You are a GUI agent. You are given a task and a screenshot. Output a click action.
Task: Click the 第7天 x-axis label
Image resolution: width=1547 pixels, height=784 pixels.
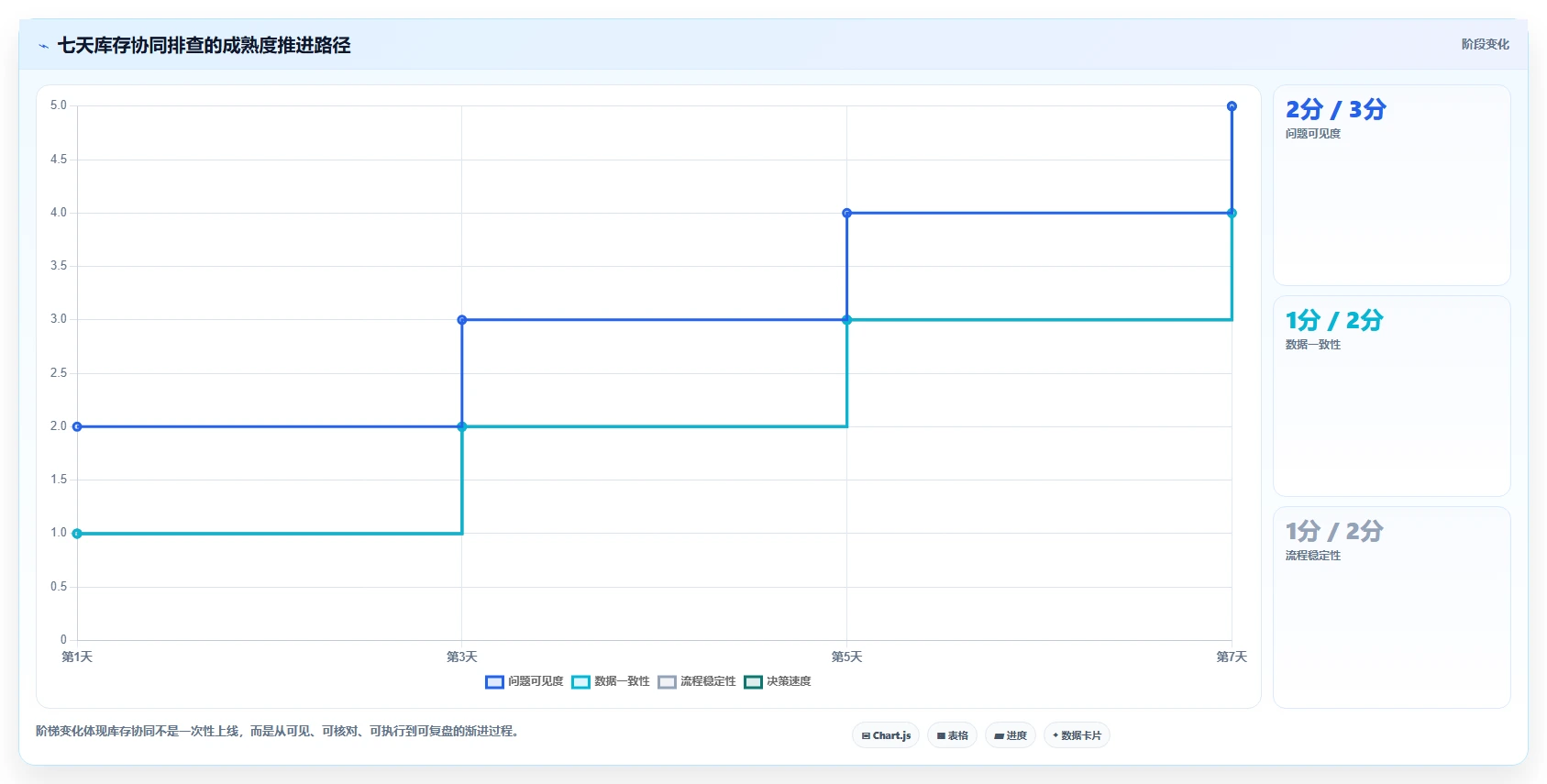tap(1232, 657)
